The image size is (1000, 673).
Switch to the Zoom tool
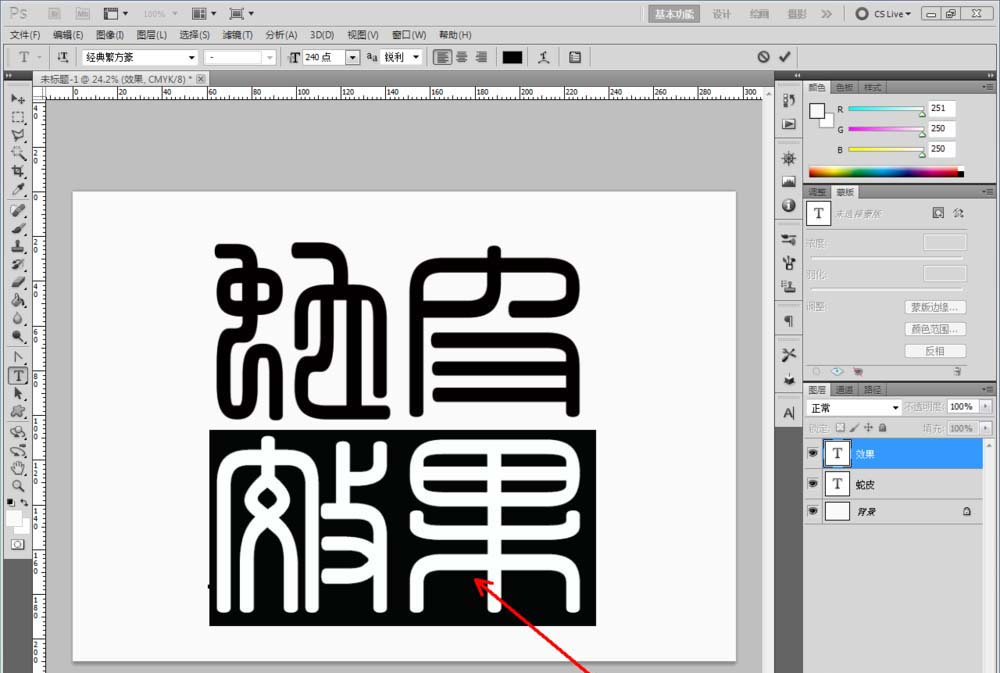[18, 484]
